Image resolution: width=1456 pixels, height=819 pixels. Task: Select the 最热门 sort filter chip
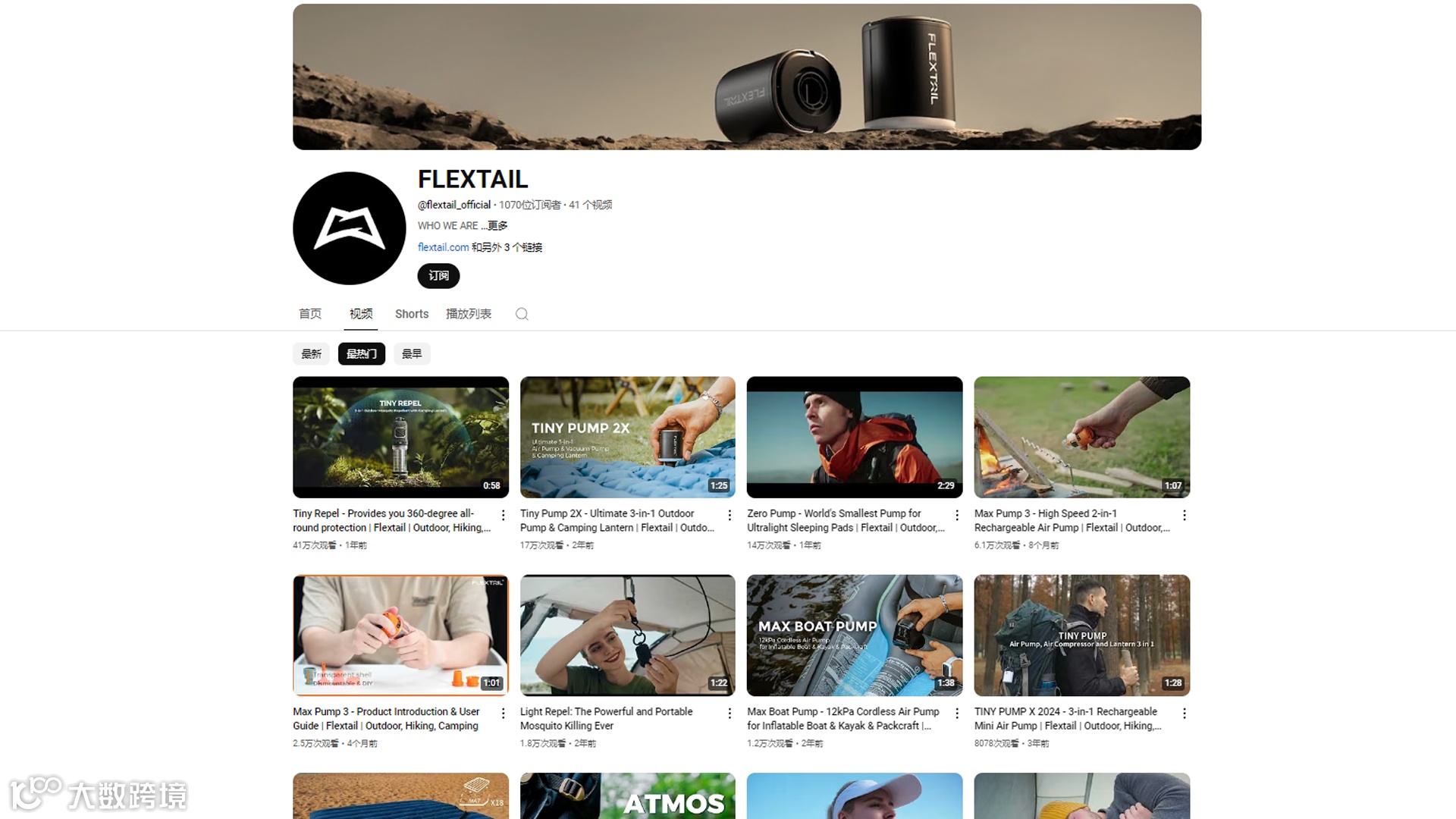point(362,353)
